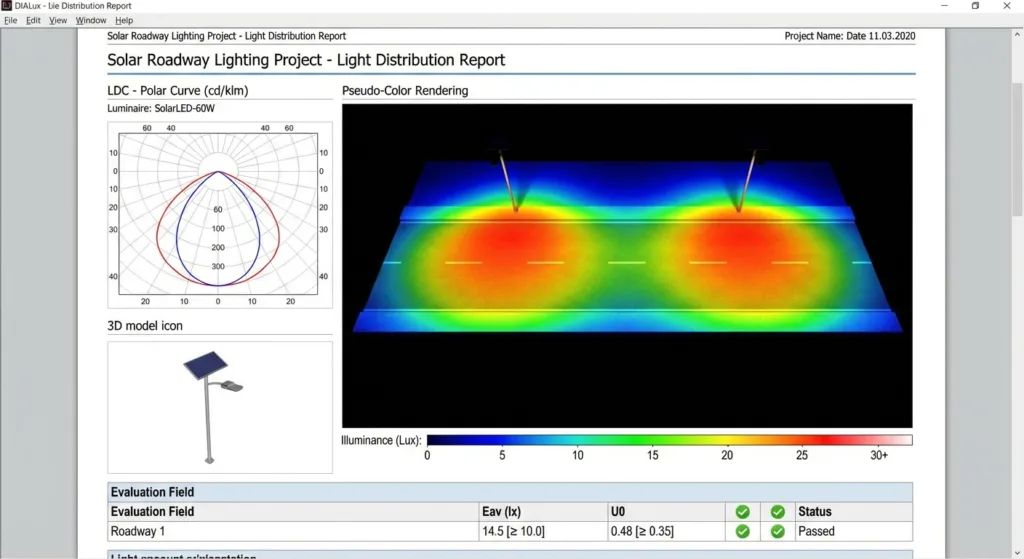1024x559 pixels.
Task: Click the '30+' label on illuminance scale
Action: point(879,455)
